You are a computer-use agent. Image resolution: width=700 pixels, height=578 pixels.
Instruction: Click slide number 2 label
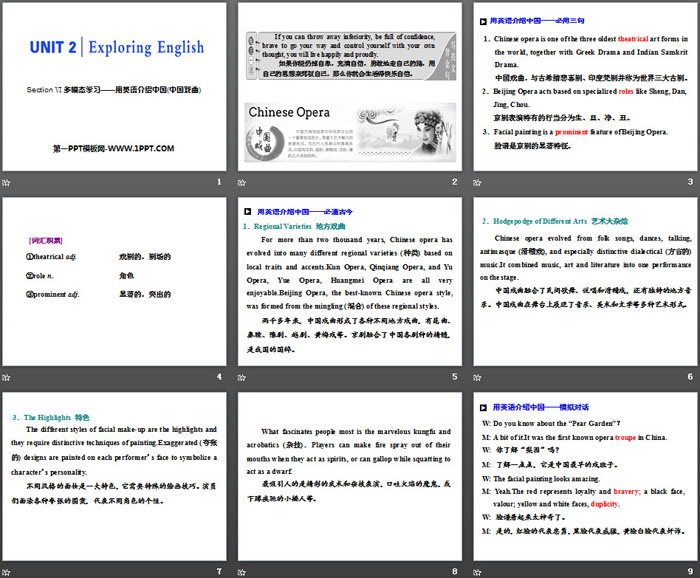(x=454, y=182)
